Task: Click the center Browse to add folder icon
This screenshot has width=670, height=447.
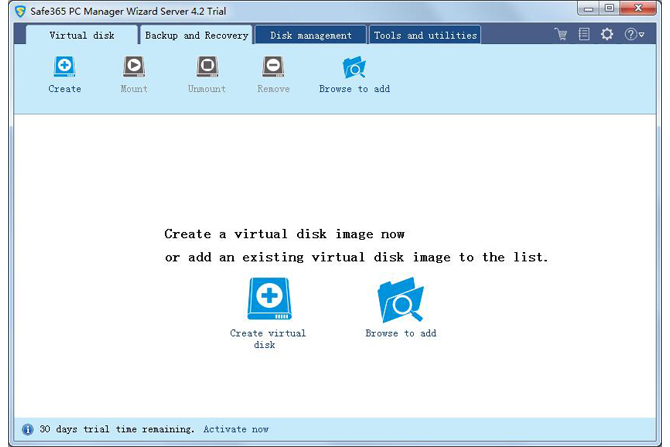Action: (400, 300)
